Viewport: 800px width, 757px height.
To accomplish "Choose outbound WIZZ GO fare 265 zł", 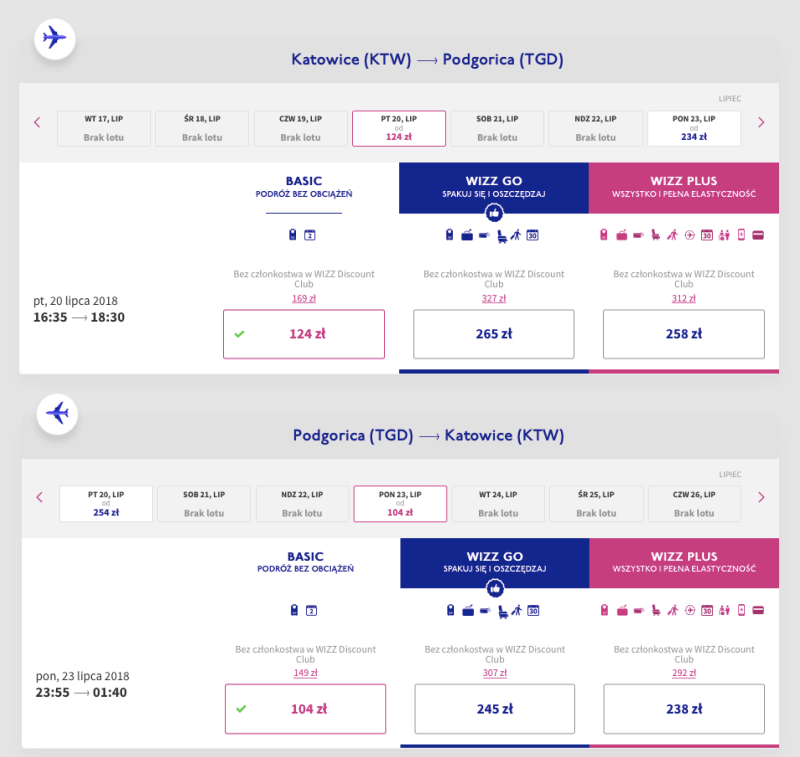I will click(x=494, y=334).
